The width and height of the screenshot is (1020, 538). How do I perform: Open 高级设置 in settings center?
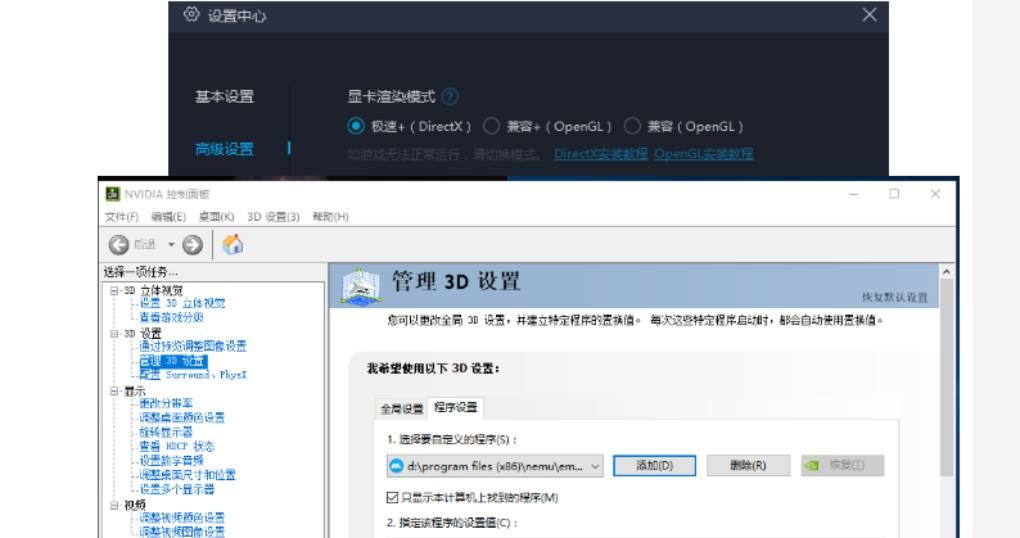pyautogui.click(x=224, y=149)
